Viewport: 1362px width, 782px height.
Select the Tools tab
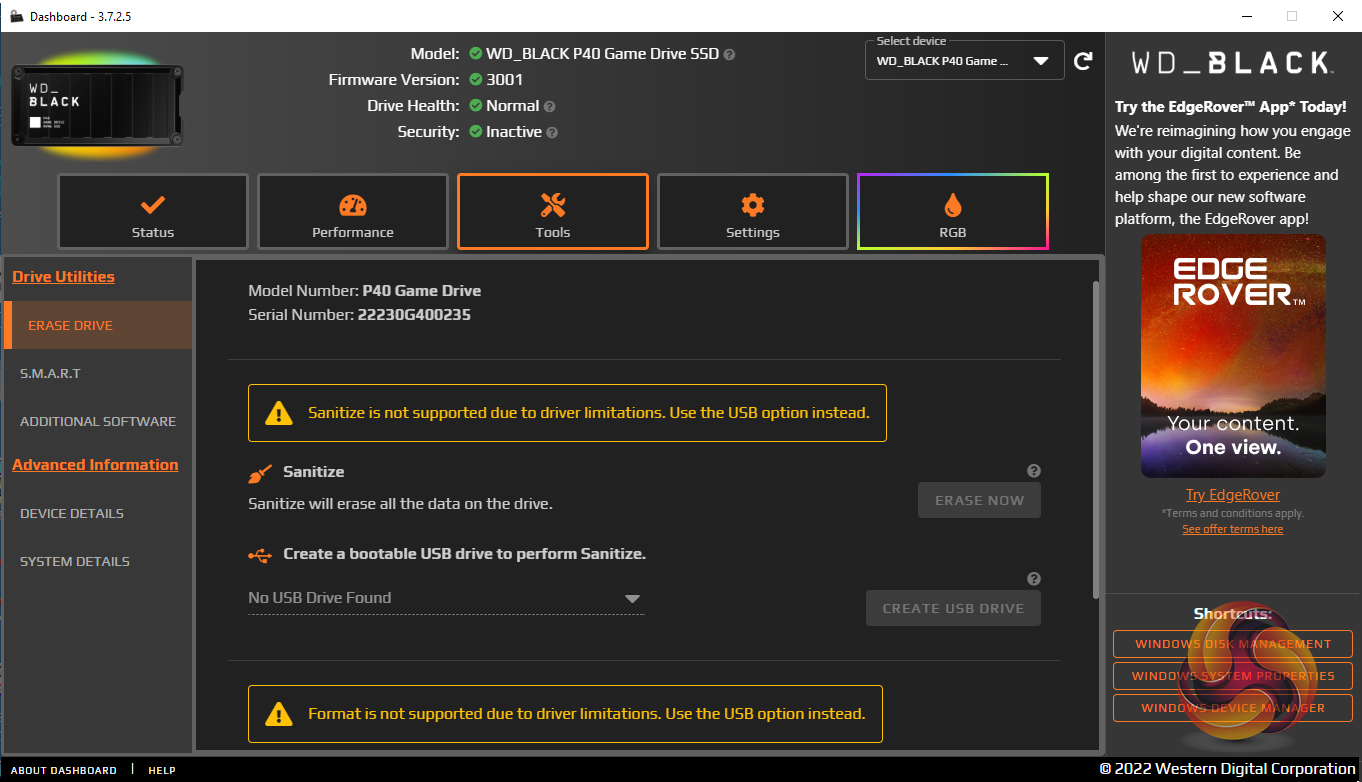[552, 212]
